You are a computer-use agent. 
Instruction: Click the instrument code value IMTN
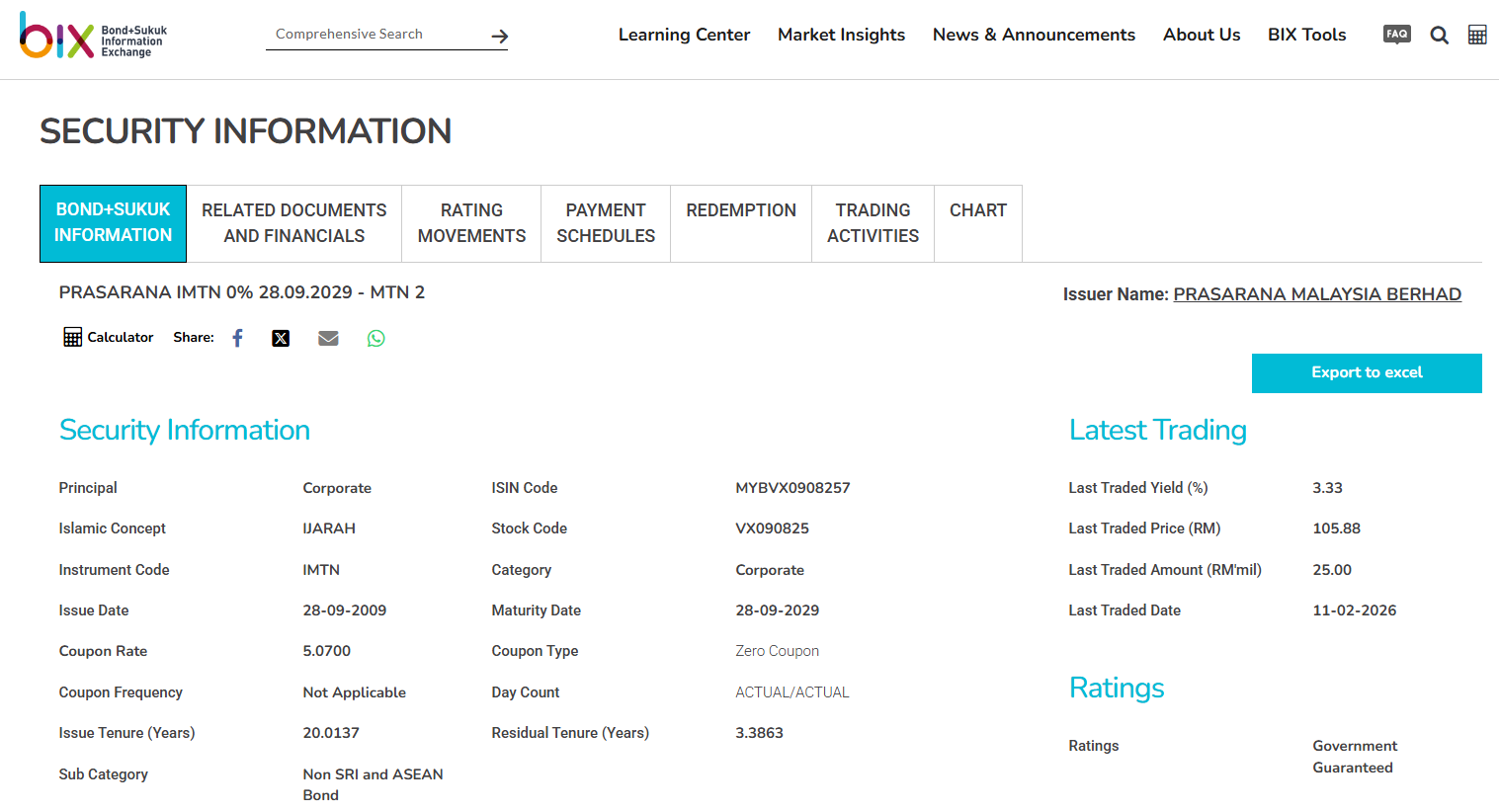[x=321, y=570]
